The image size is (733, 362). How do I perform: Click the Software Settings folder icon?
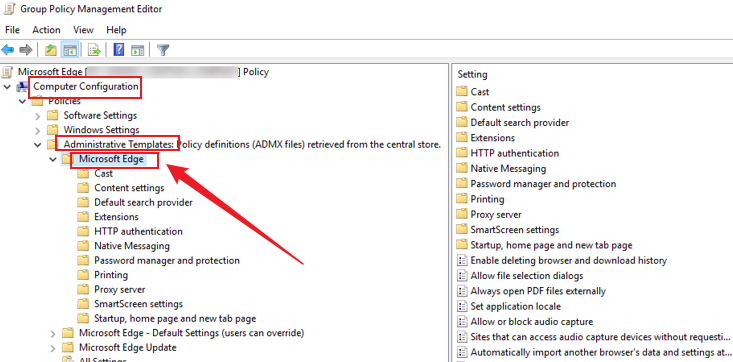(x=52, y=116)
